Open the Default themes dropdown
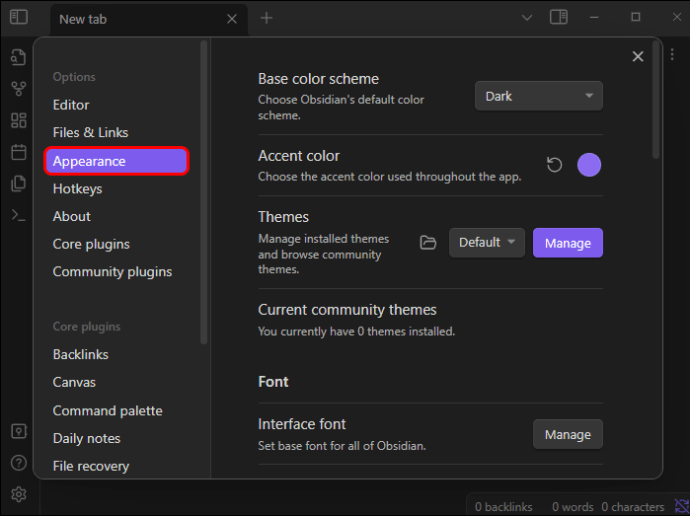The width and height of the screenshot is (690, 516). click(x=487, y=242)
